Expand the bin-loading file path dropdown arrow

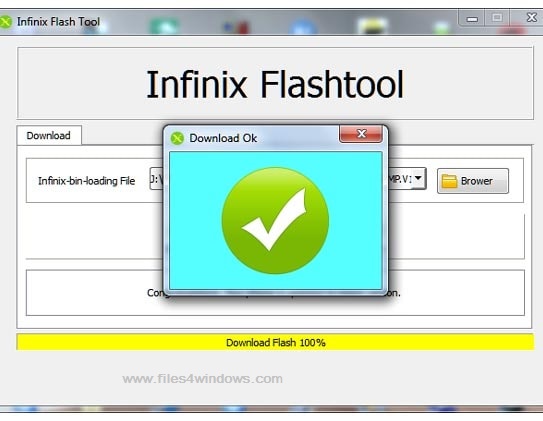(418, 178)
